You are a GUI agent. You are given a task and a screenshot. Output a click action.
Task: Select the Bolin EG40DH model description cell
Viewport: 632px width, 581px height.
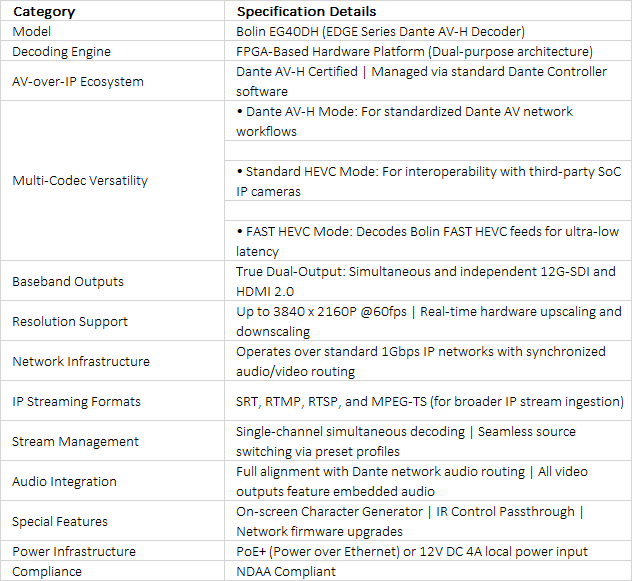(428, 31)
